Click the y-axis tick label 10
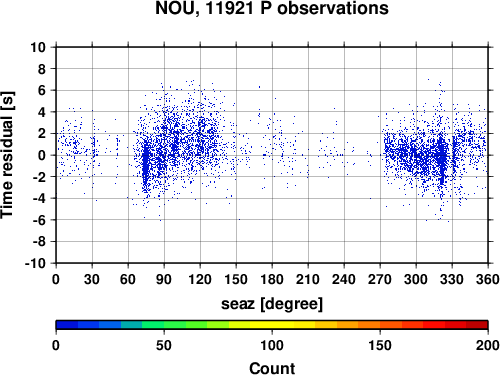This screenshot has width=500, height=375. click(x=38, y=47)
